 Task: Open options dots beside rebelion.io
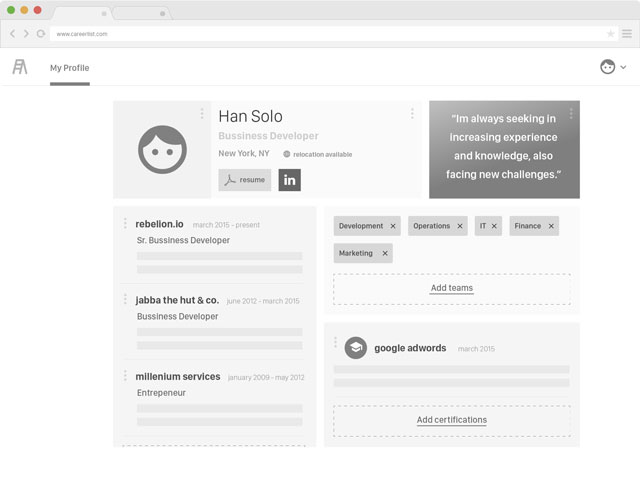pos(125,223)
